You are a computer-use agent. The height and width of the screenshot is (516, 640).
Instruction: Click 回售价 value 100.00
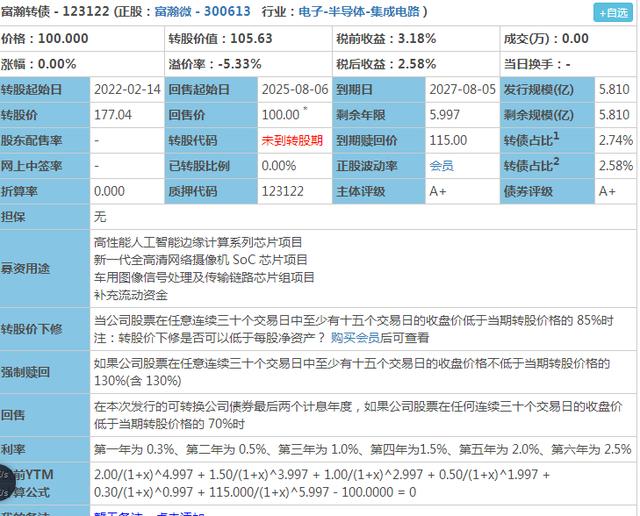(x=280, y=115)
